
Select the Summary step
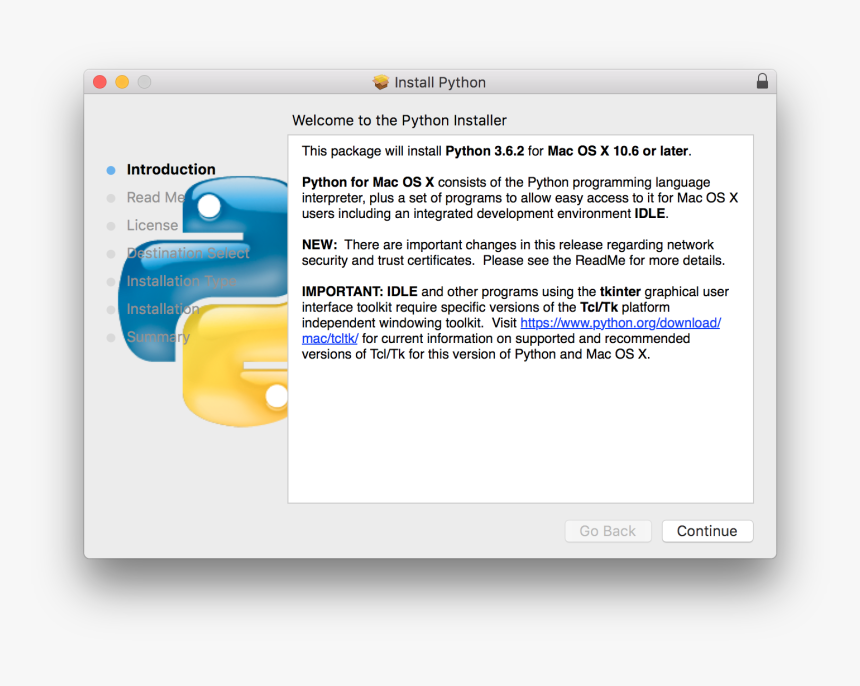point(158,337)
